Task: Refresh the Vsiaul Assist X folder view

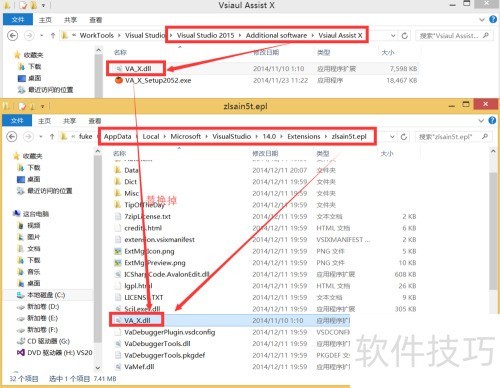Action: pyautogui.click(x=404, y=35)
